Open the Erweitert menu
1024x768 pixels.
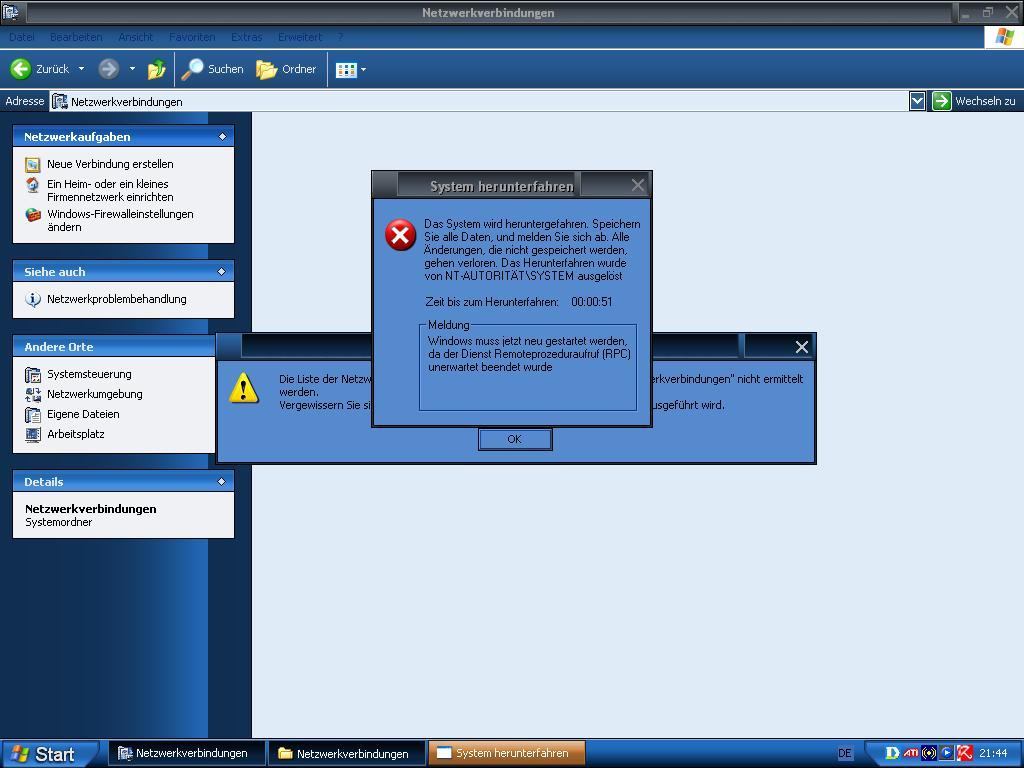(300, 37)
